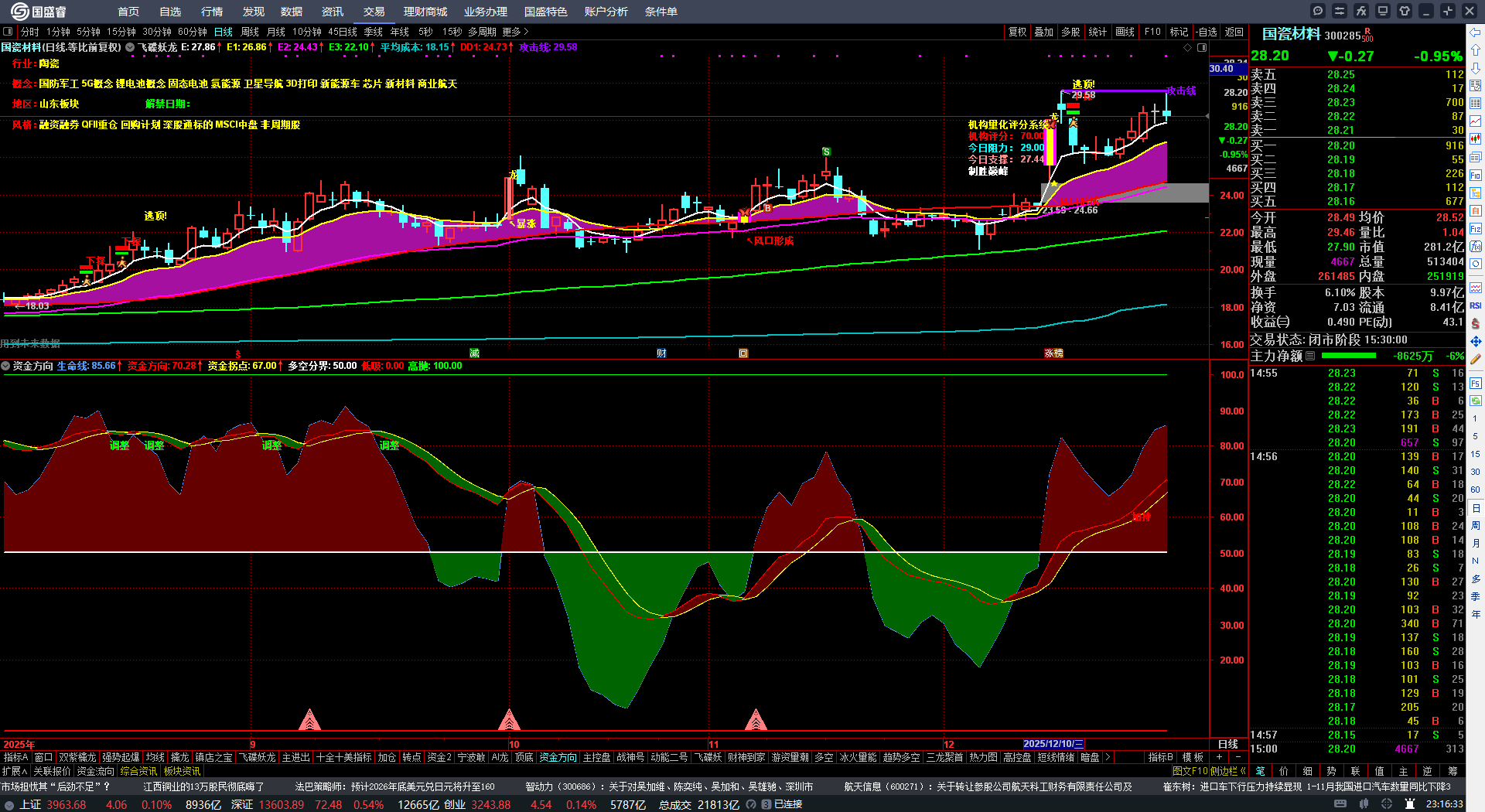Click the 笔 tick detail tab
1485x812 pixels.
(x=1261, y=771)
